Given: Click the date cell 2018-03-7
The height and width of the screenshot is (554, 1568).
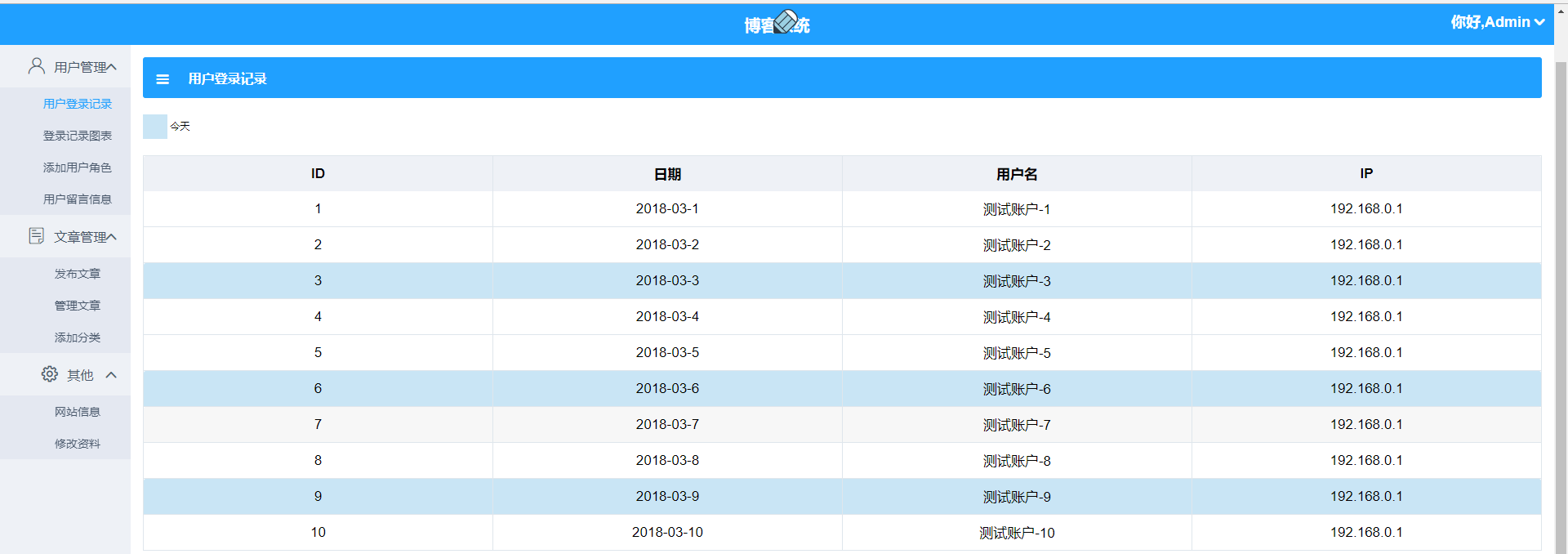Looking at the screenshot, I should coord(667,424).
